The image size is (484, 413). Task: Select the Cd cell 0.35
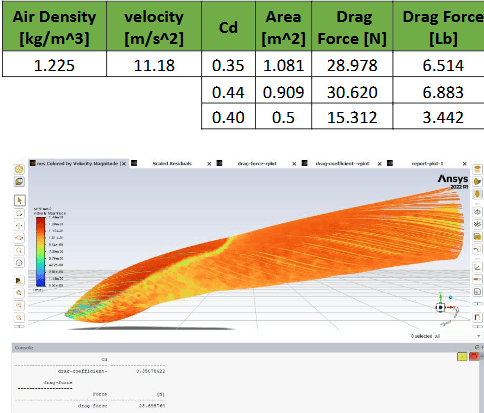(228, 65)
